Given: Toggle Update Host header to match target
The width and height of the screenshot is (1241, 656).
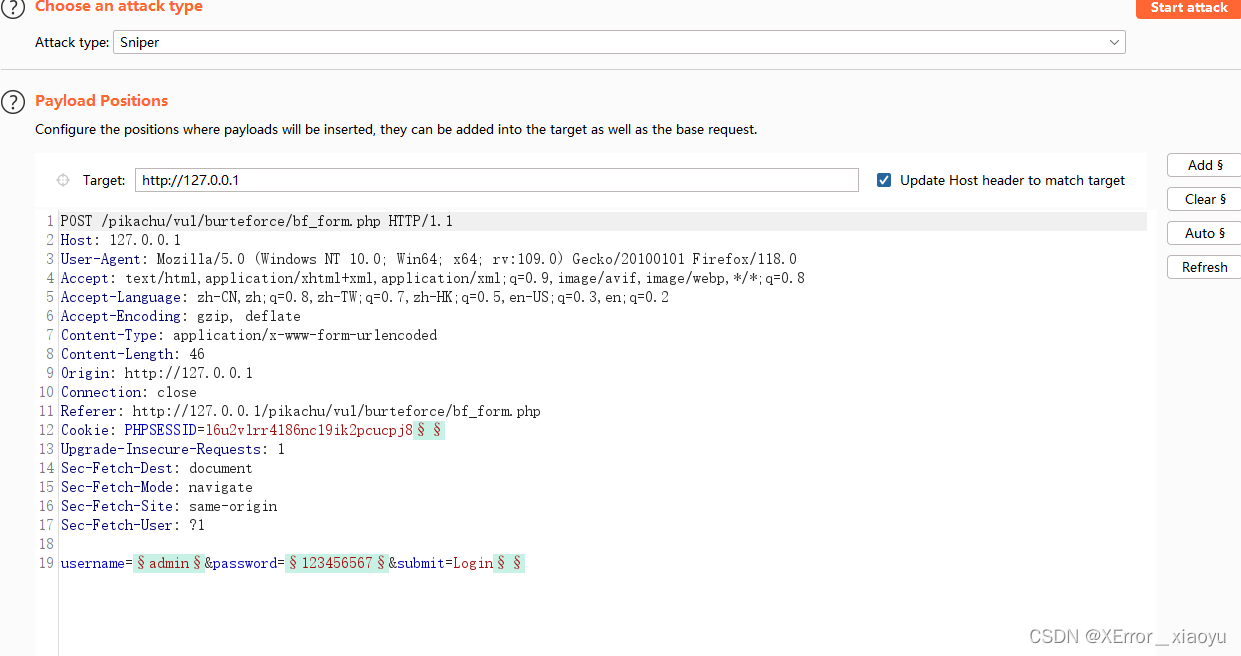Looking at the screenshot, I should [x=884, y=180].
